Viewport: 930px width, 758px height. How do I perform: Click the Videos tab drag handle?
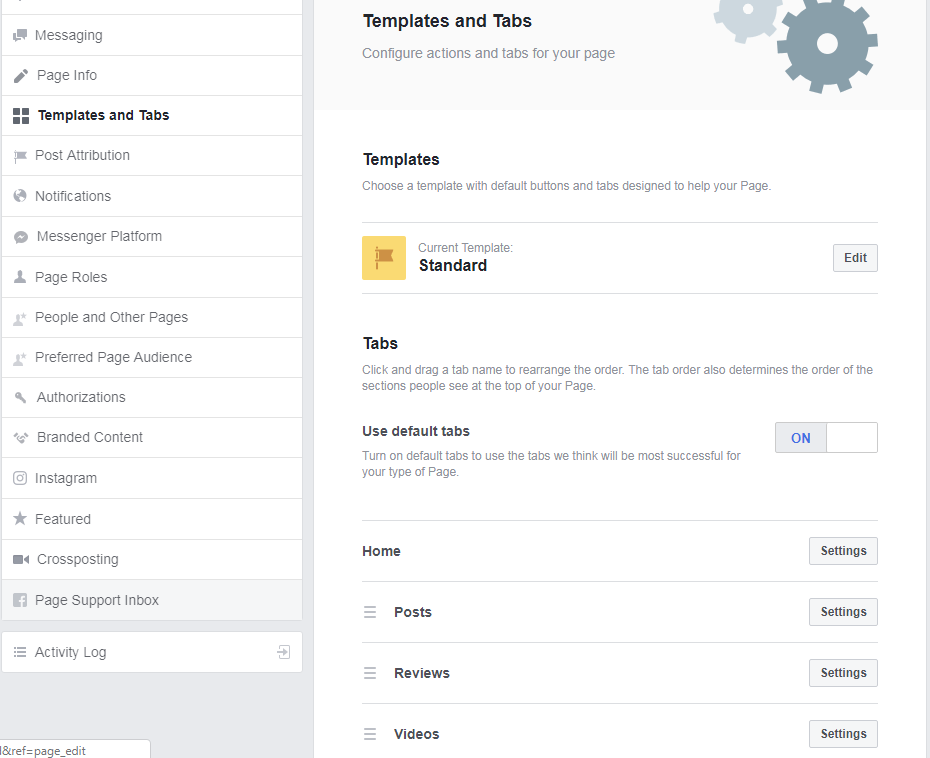[x=370, y=734]
